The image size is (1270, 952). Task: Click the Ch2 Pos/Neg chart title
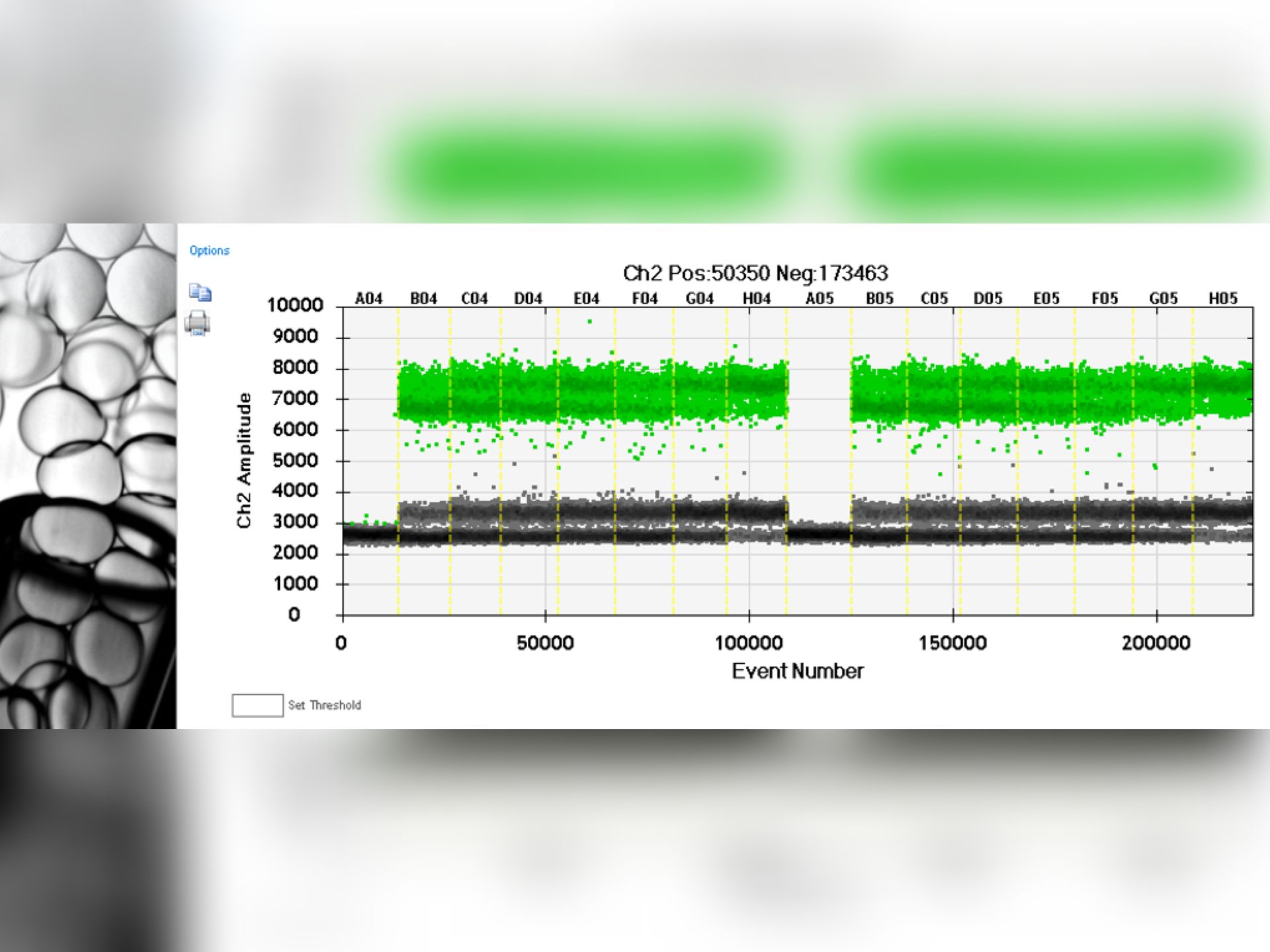[755, 273]
